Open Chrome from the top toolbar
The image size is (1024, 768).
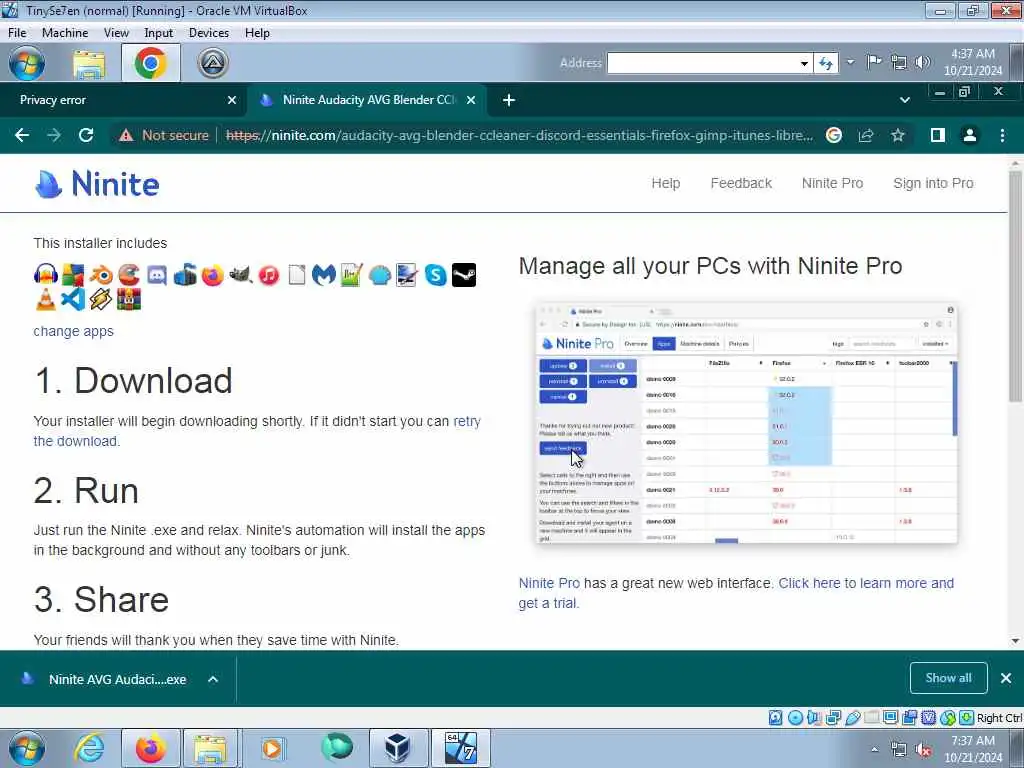(151, 63)
